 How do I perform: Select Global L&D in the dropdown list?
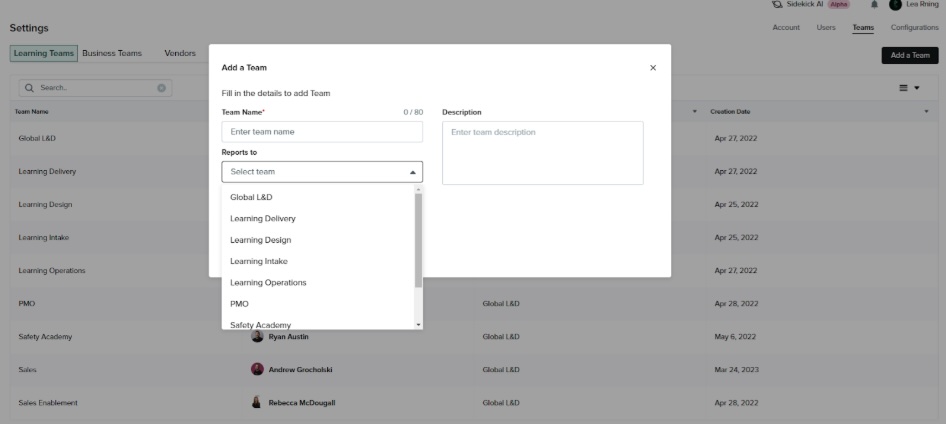pyautogui.click(x=251, y=197)
